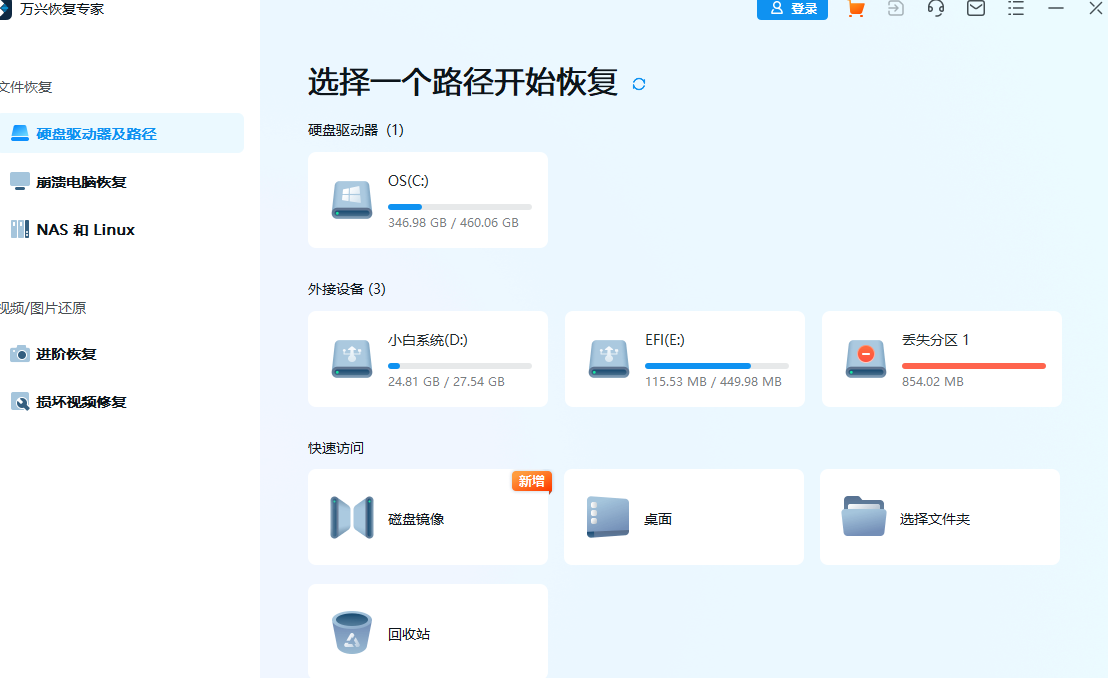Click the grayed import arrow icon
1108x678 pixels.
click(x=895, y=9)
